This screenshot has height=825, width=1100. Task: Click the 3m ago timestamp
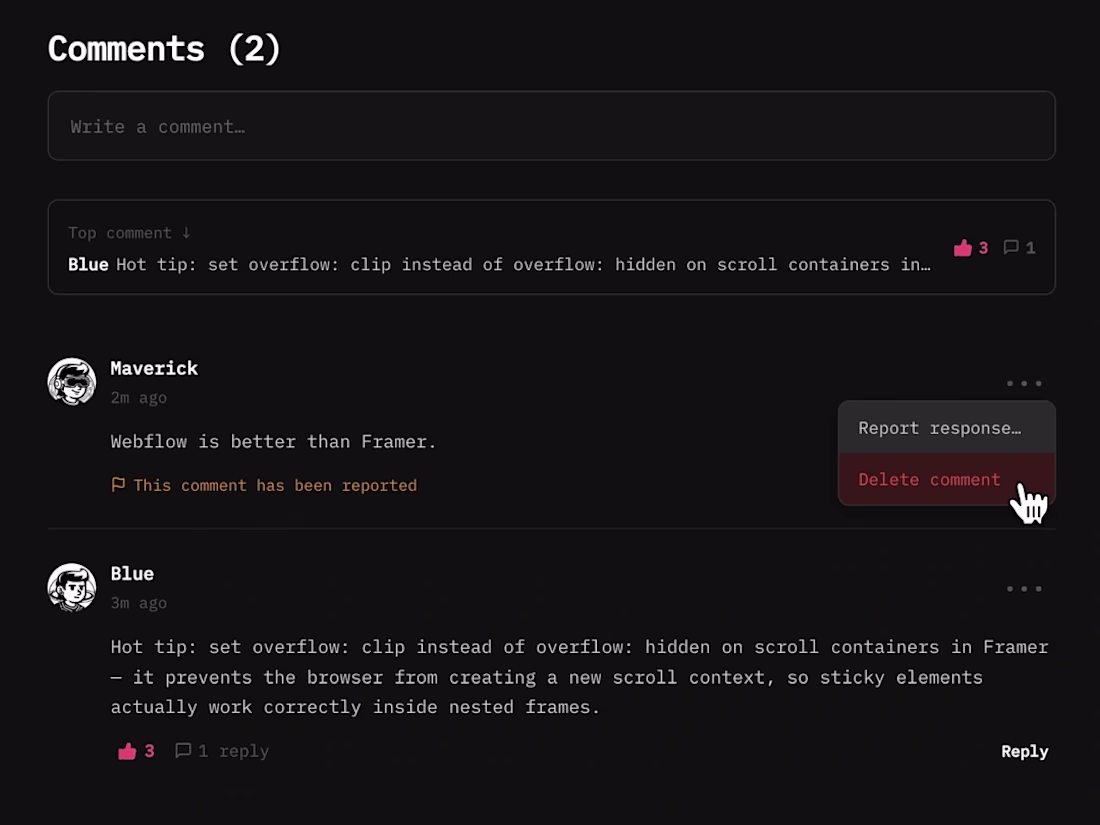(138, 603)
